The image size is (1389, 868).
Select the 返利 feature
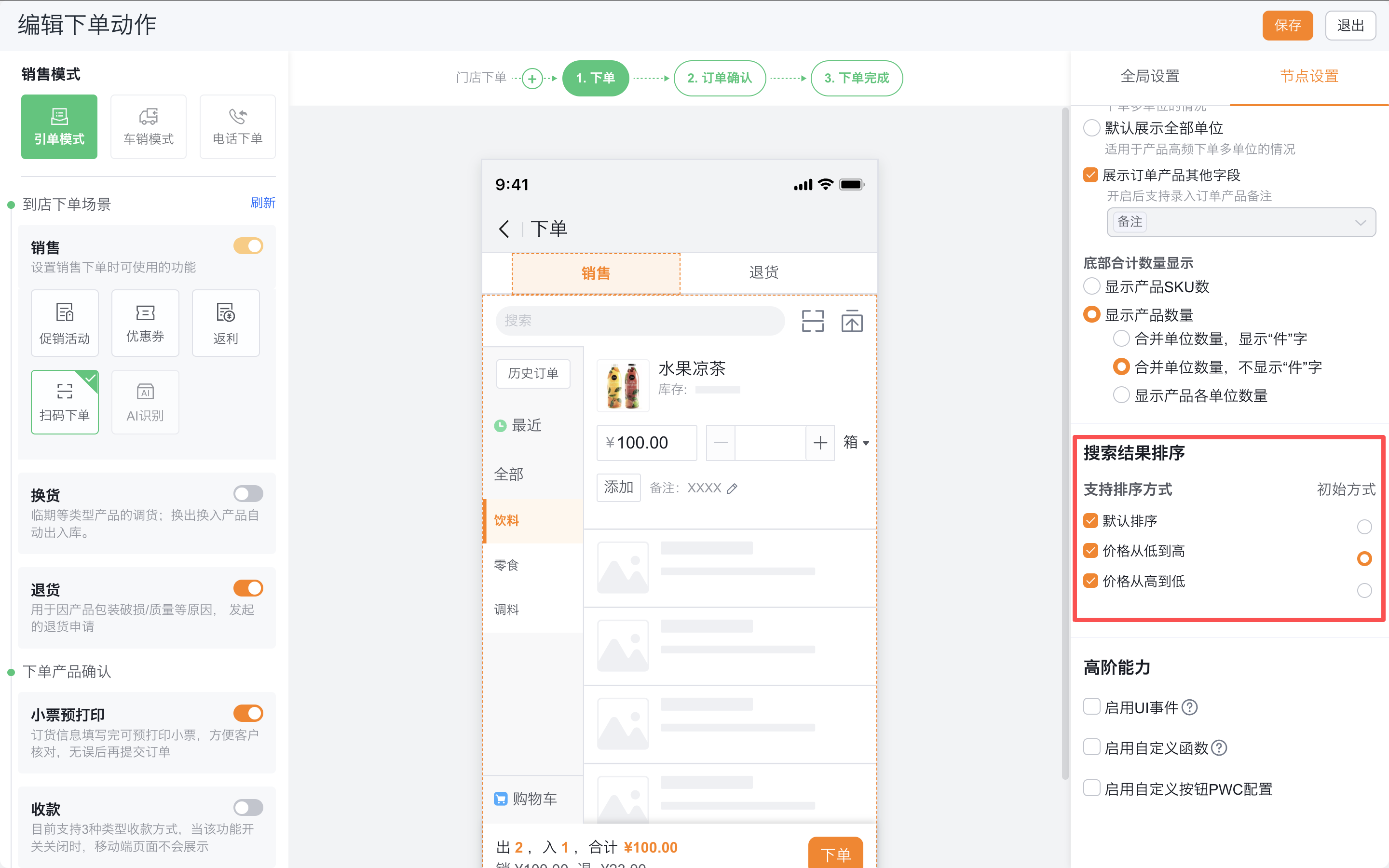coord(226,323)
